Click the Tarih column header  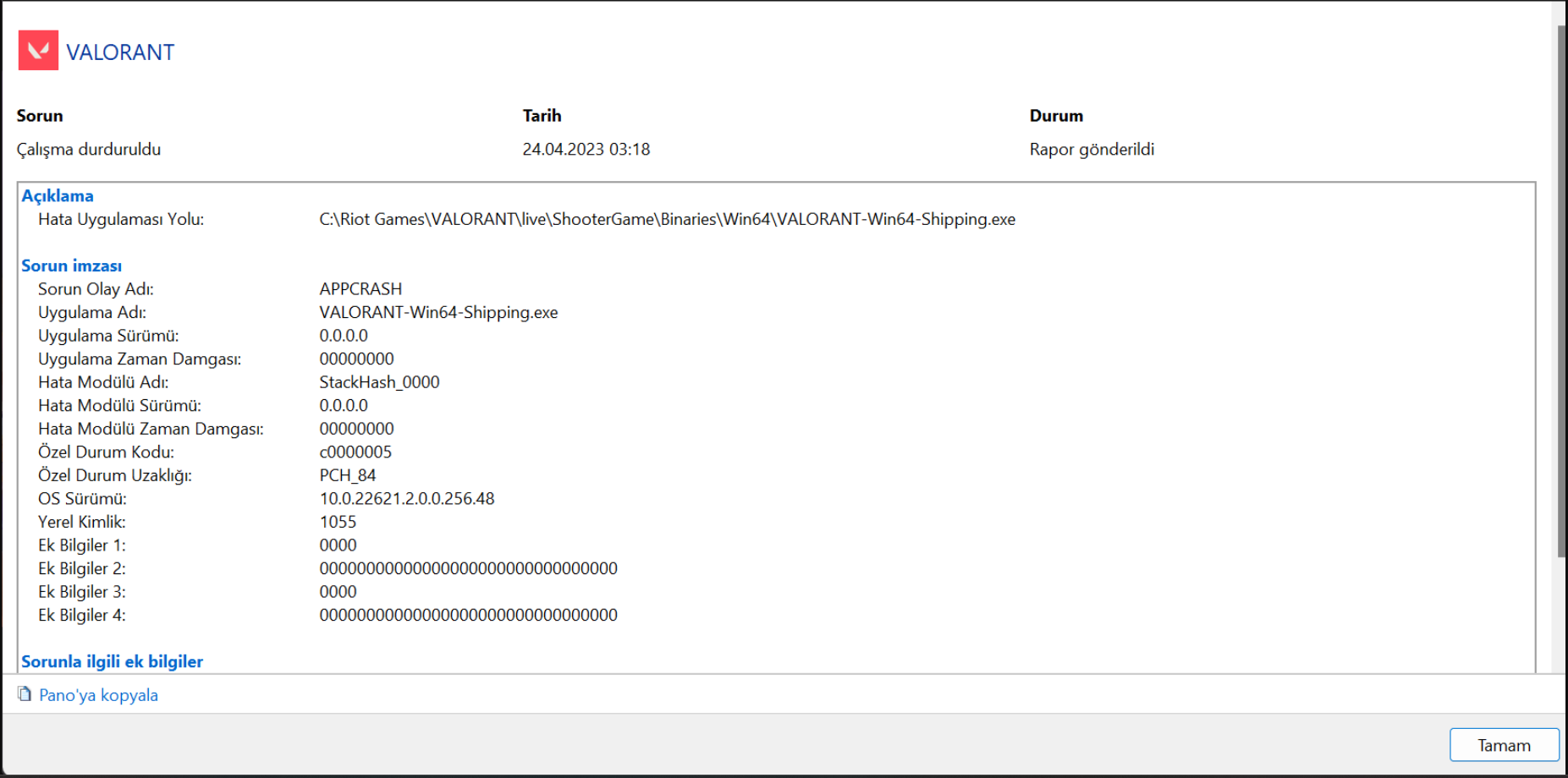coord(542,116)
